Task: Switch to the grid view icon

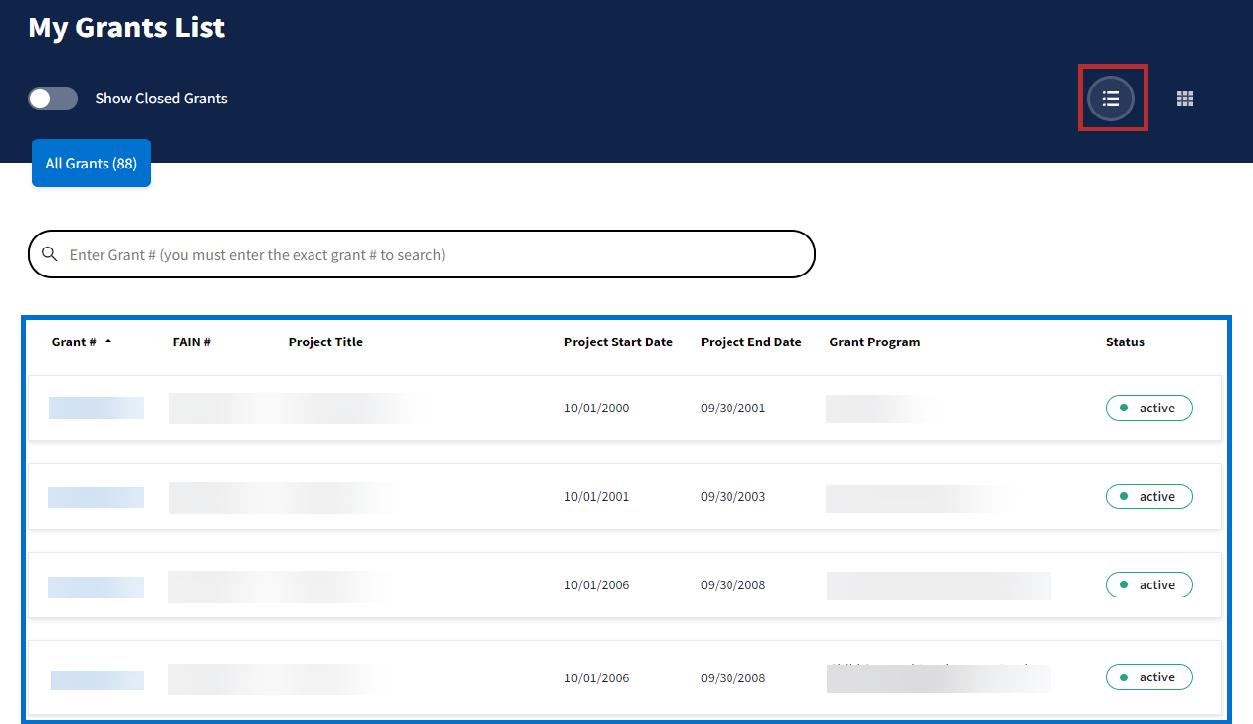Action: point(1185,98)
